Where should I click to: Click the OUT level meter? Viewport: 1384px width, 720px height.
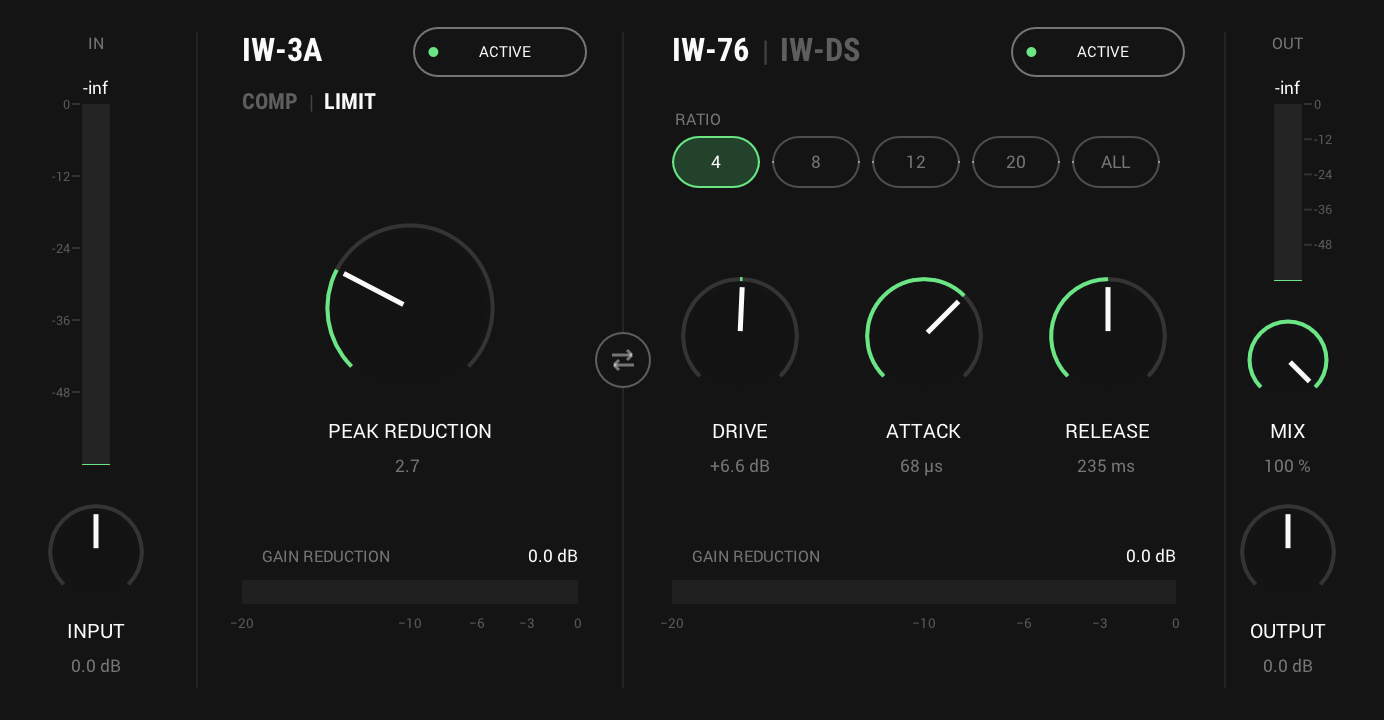[x=1288, y=193]
